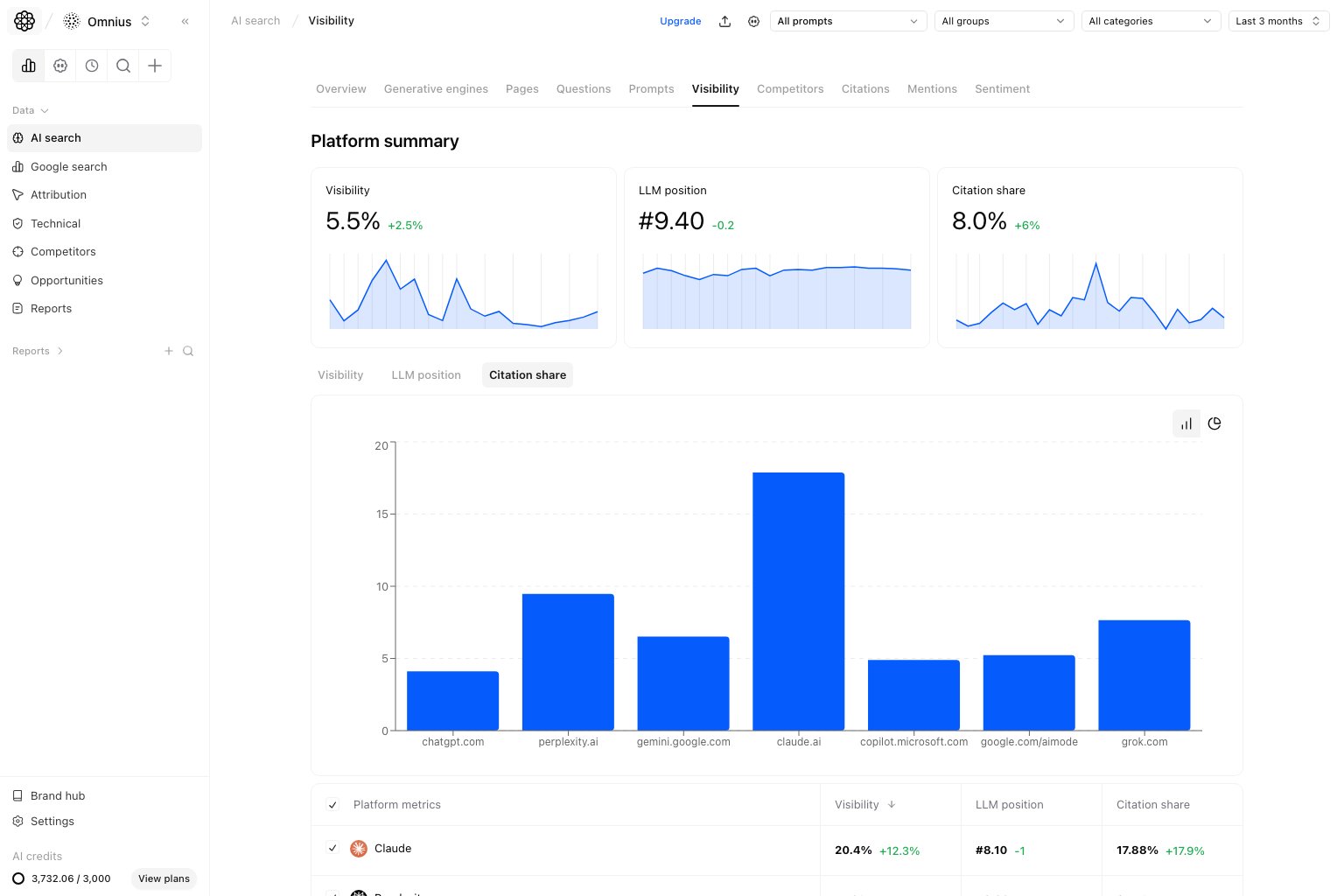The height and width of the screenshot is (896, 1344).
Task: Sort by the LLM position column header
Action: click(1010, 805)
